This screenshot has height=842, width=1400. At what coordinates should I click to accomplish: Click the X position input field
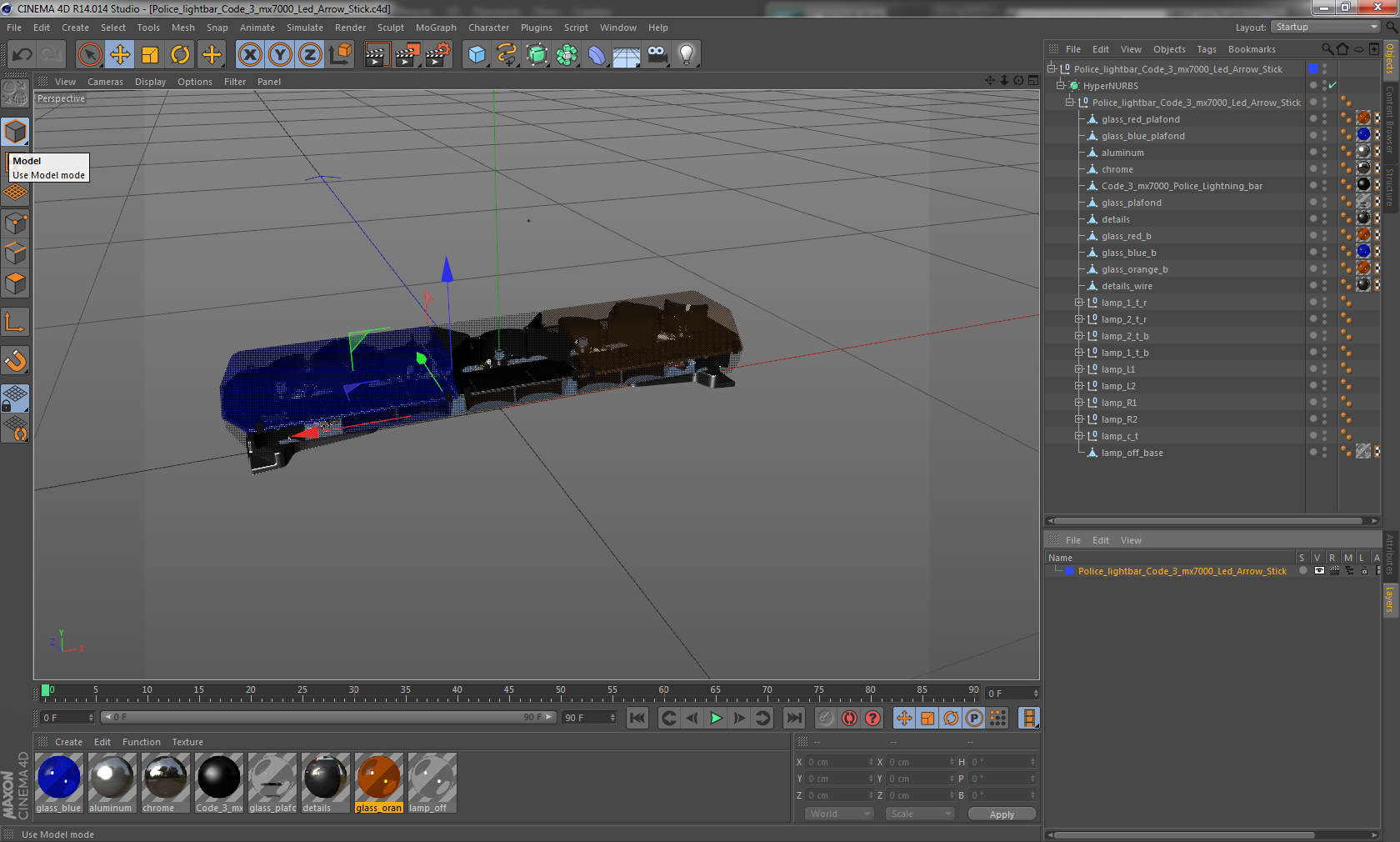pyautogui.click(x=838, y=762)
